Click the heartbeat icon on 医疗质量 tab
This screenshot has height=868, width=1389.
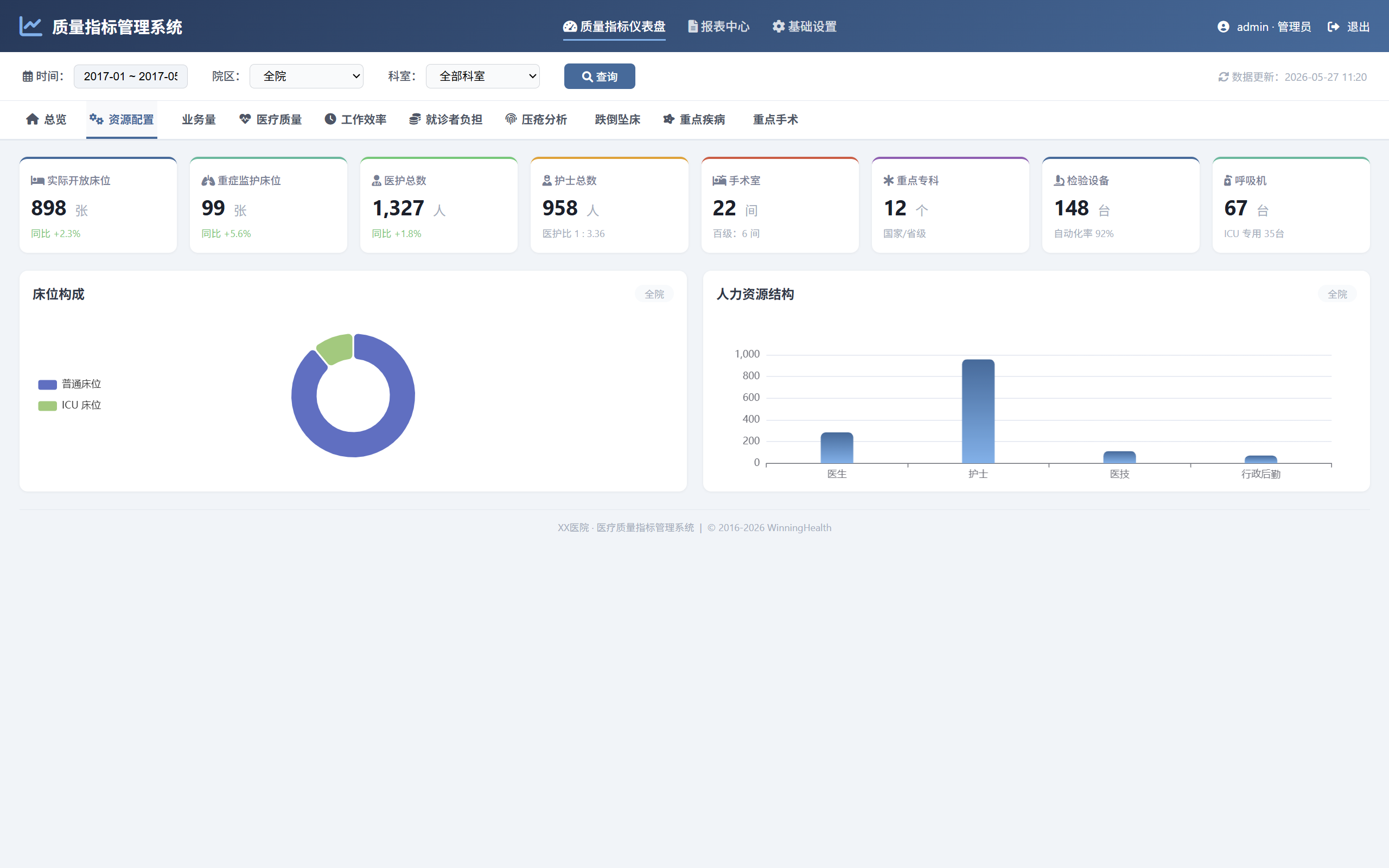pos(245,119)
